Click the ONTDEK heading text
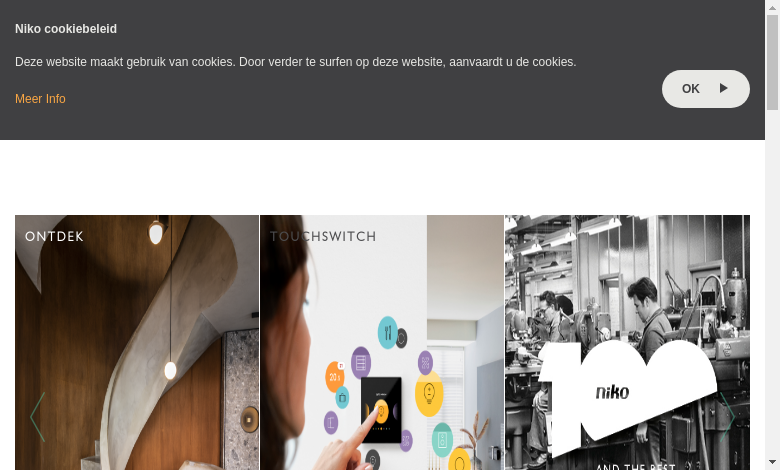780x470 pixels. (x=54, y=236)
